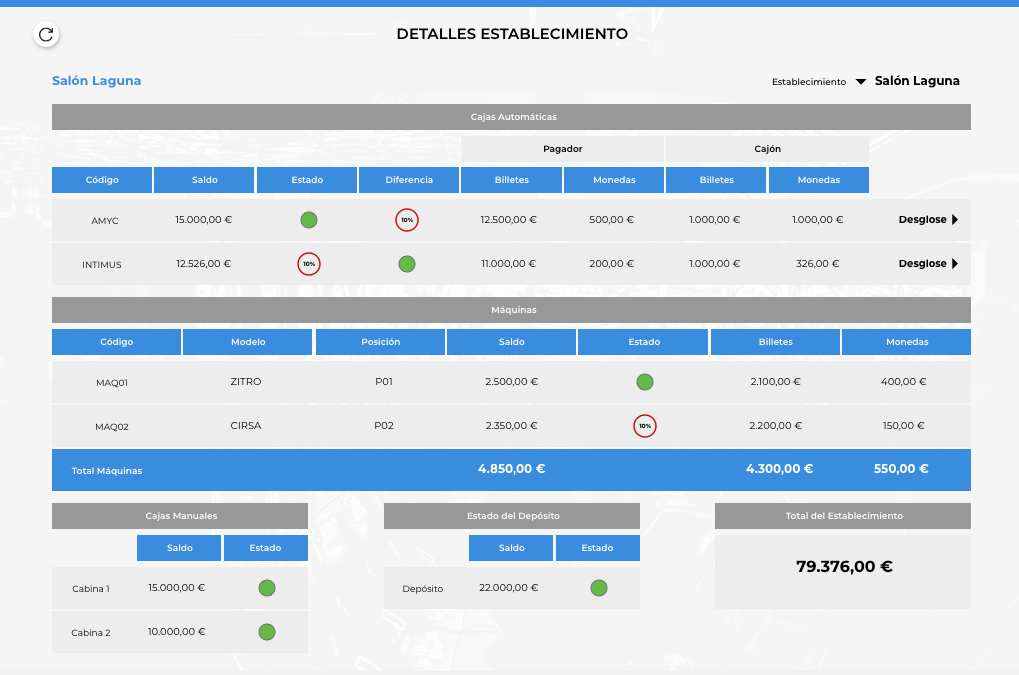
Task: Click INTIMUS green Diferencia indicator
Action: click(407, 264)
